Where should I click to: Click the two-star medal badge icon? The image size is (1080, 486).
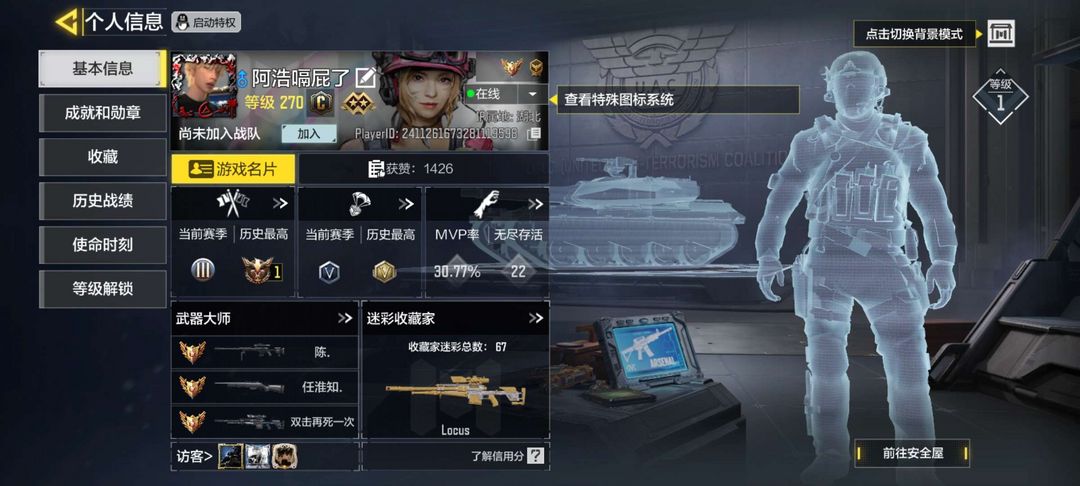pyautogui.click(x=357, y=103)
